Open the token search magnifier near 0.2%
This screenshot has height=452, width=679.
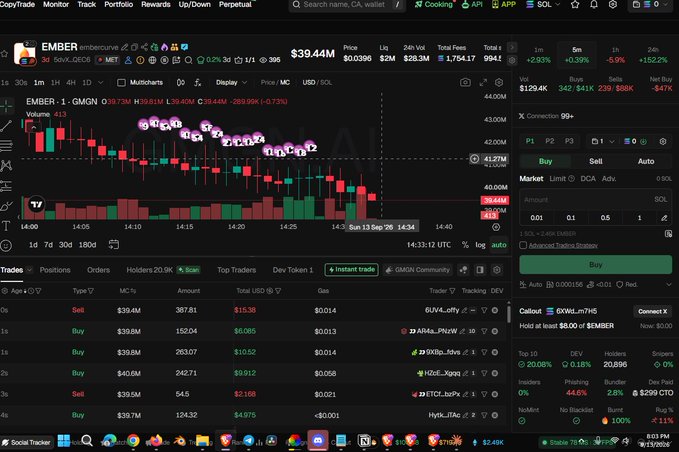[188, 60]
